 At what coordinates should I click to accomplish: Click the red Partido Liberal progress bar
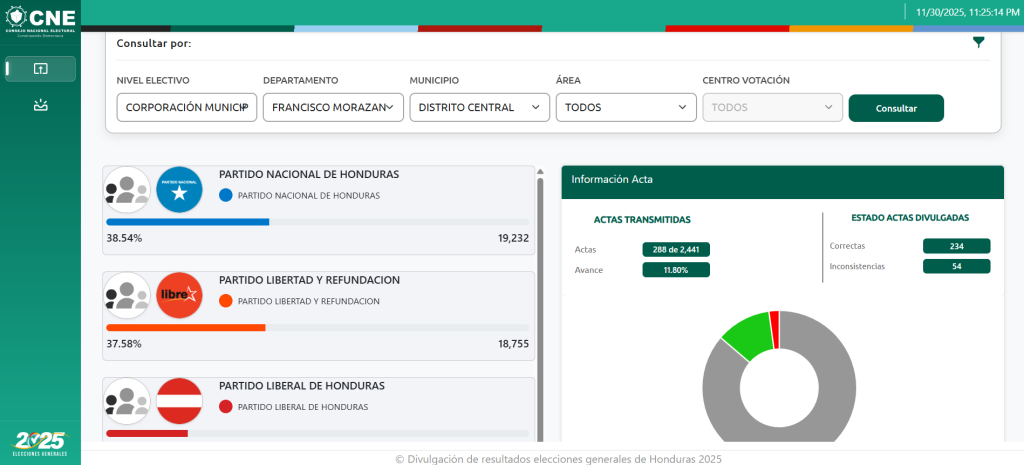[147, 434]
